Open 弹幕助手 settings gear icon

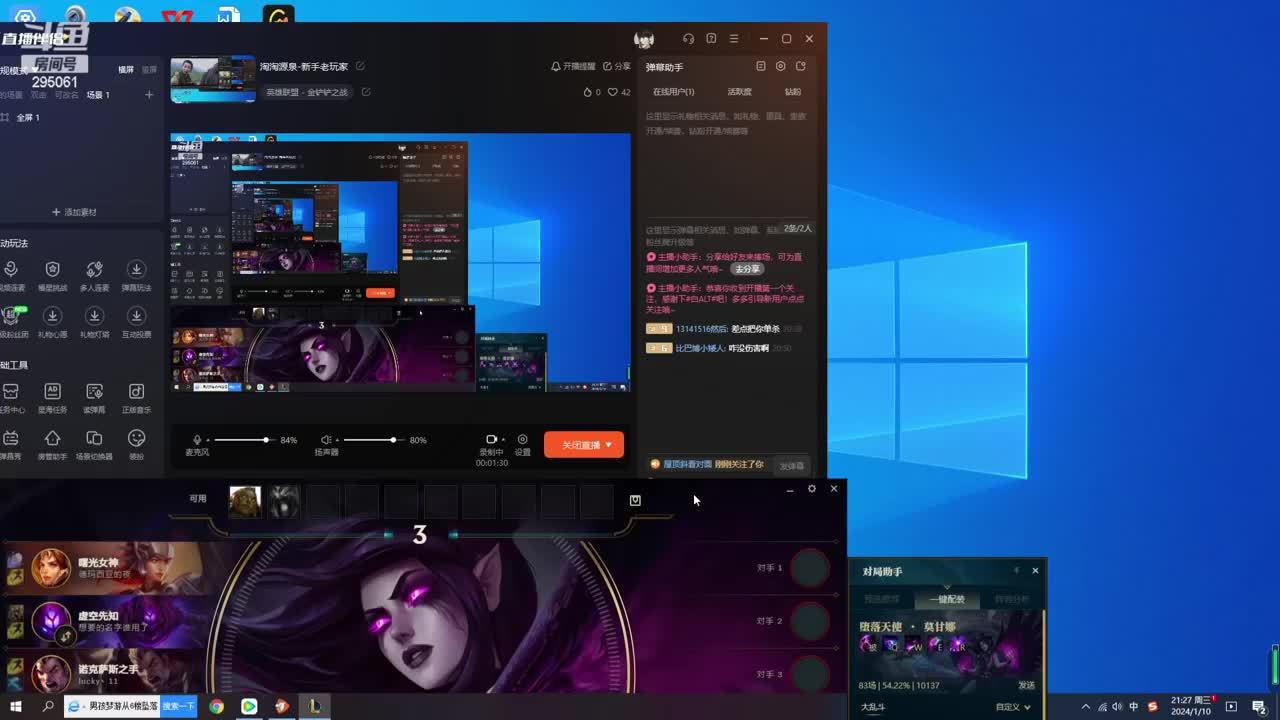[x=781, y=67]
